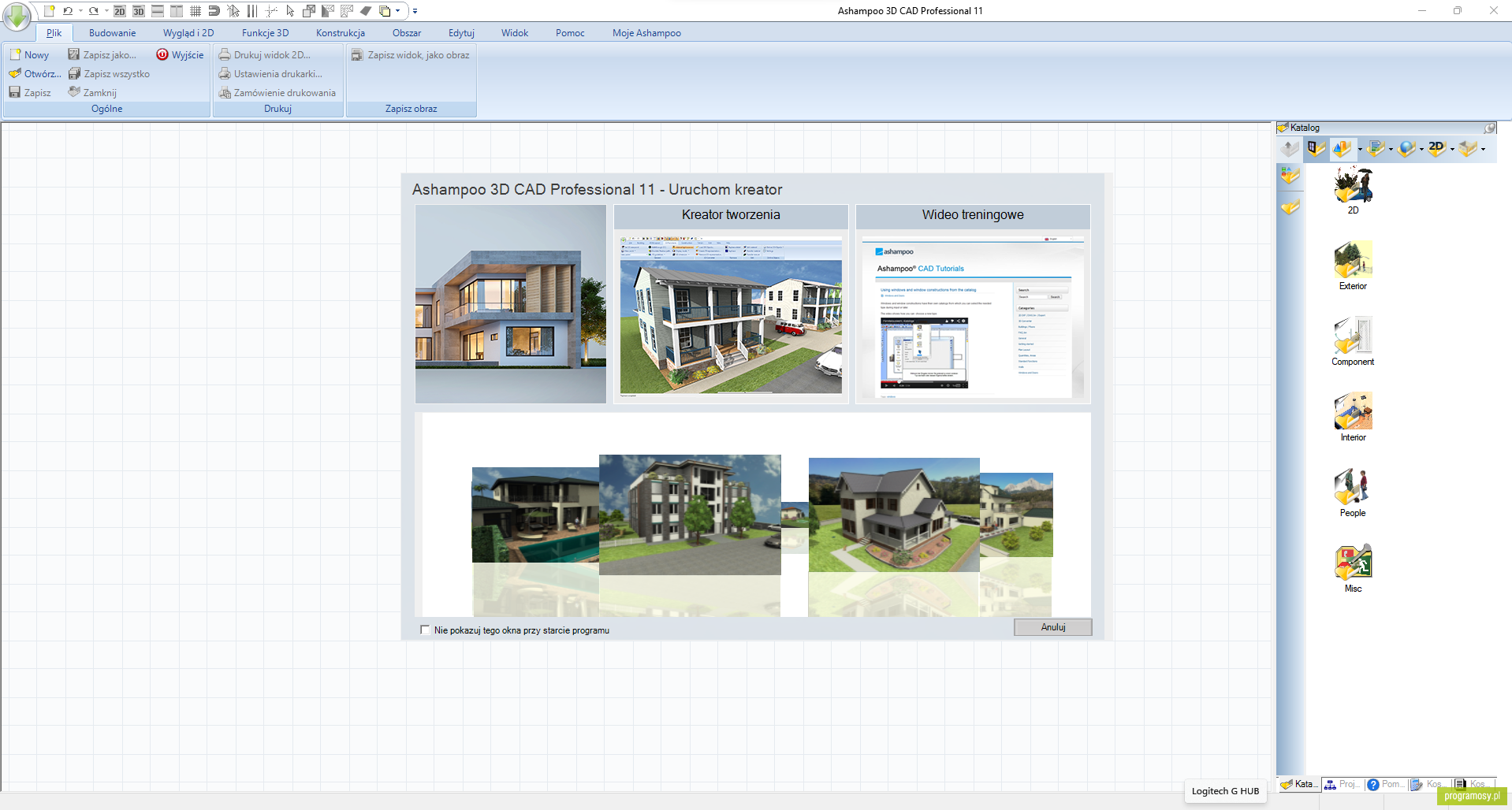Click the red Wyjście exit button
Viewport: 1512px width, 810px height.
pos(180,55)
